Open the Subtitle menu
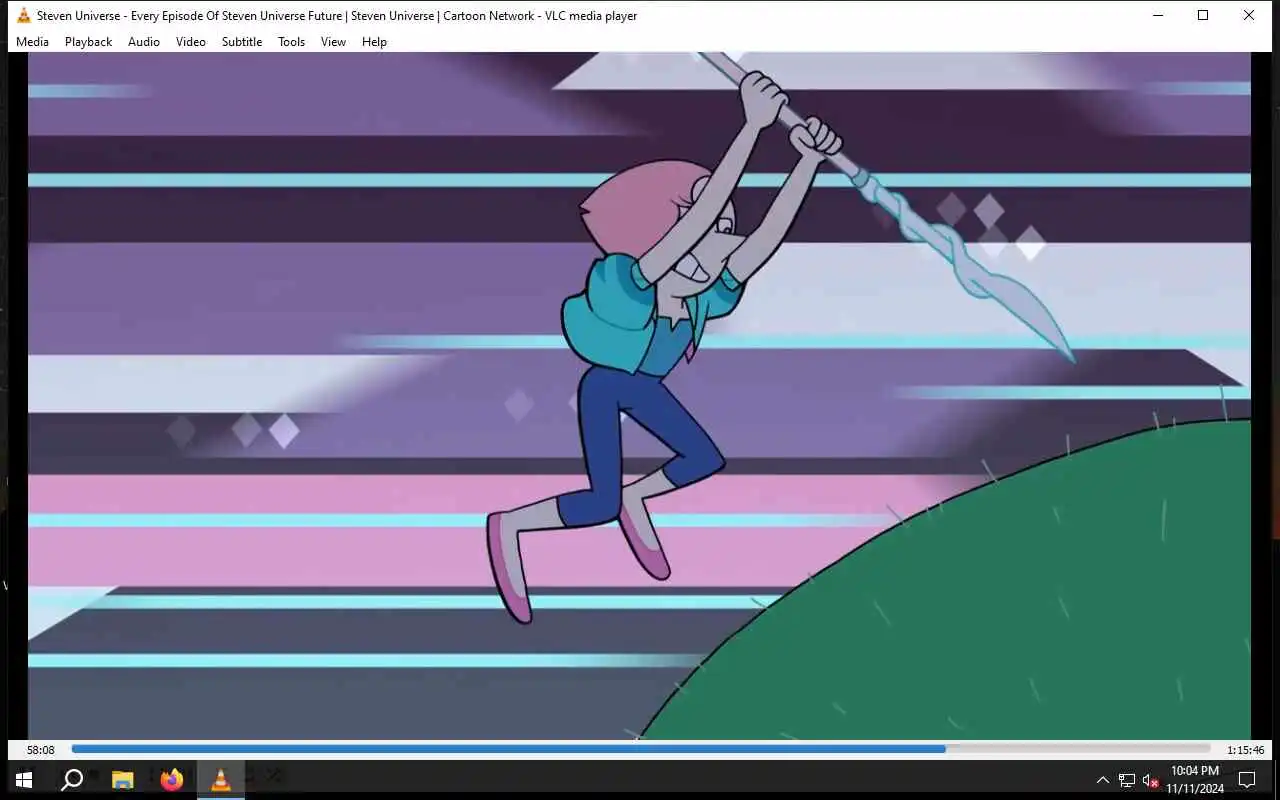 click(241, 42)
